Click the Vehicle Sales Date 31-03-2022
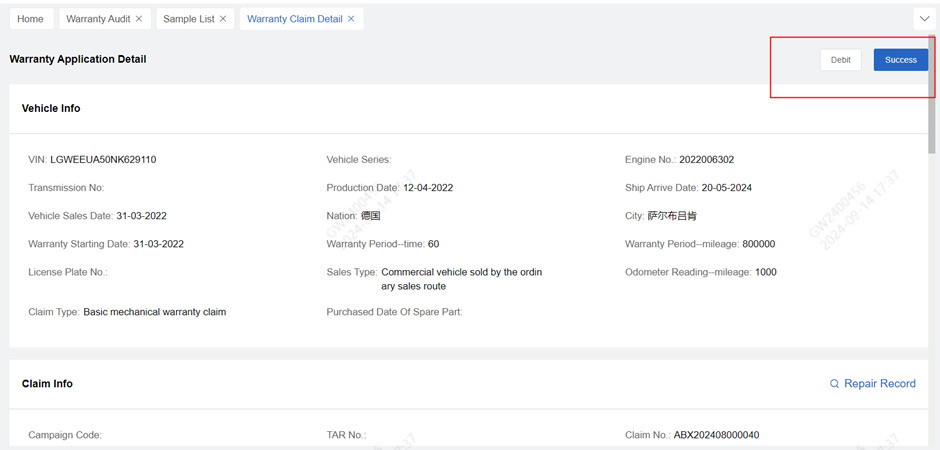The height and width of the screenshot is (450, 940). coord(141,216)
